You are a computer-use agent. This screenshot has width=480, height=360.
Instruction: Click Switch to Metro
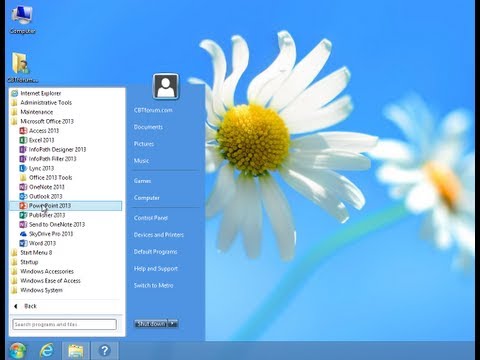[153, 286]
